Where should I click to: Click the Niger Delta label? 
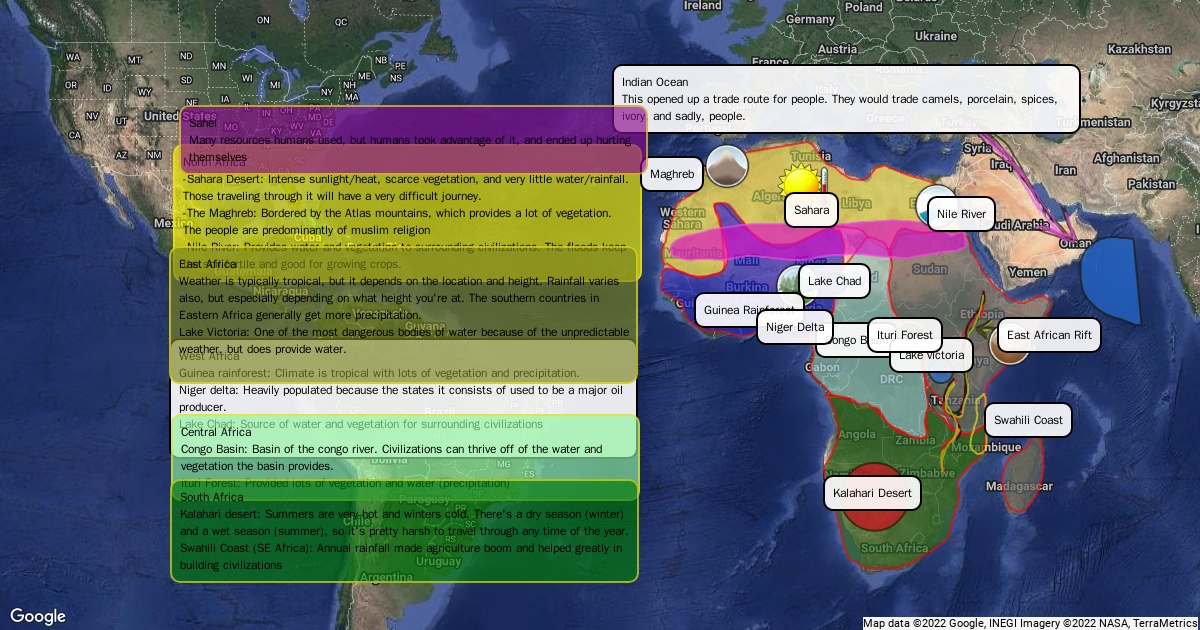tap(795, 327)
